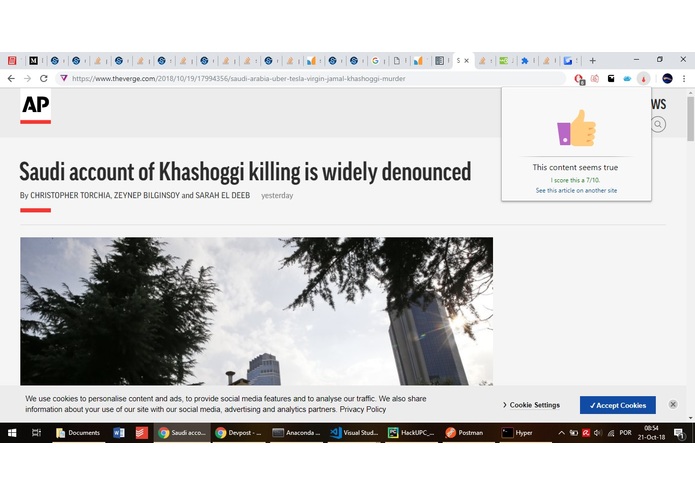Open Microsoft Word from the taskbar
Viewport: 695px width, 494px height.
click(119, 433)
